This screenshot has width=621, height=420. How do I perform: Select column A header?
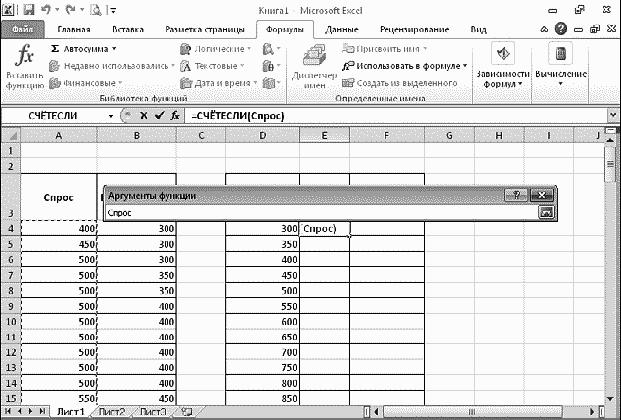point(59,136)
